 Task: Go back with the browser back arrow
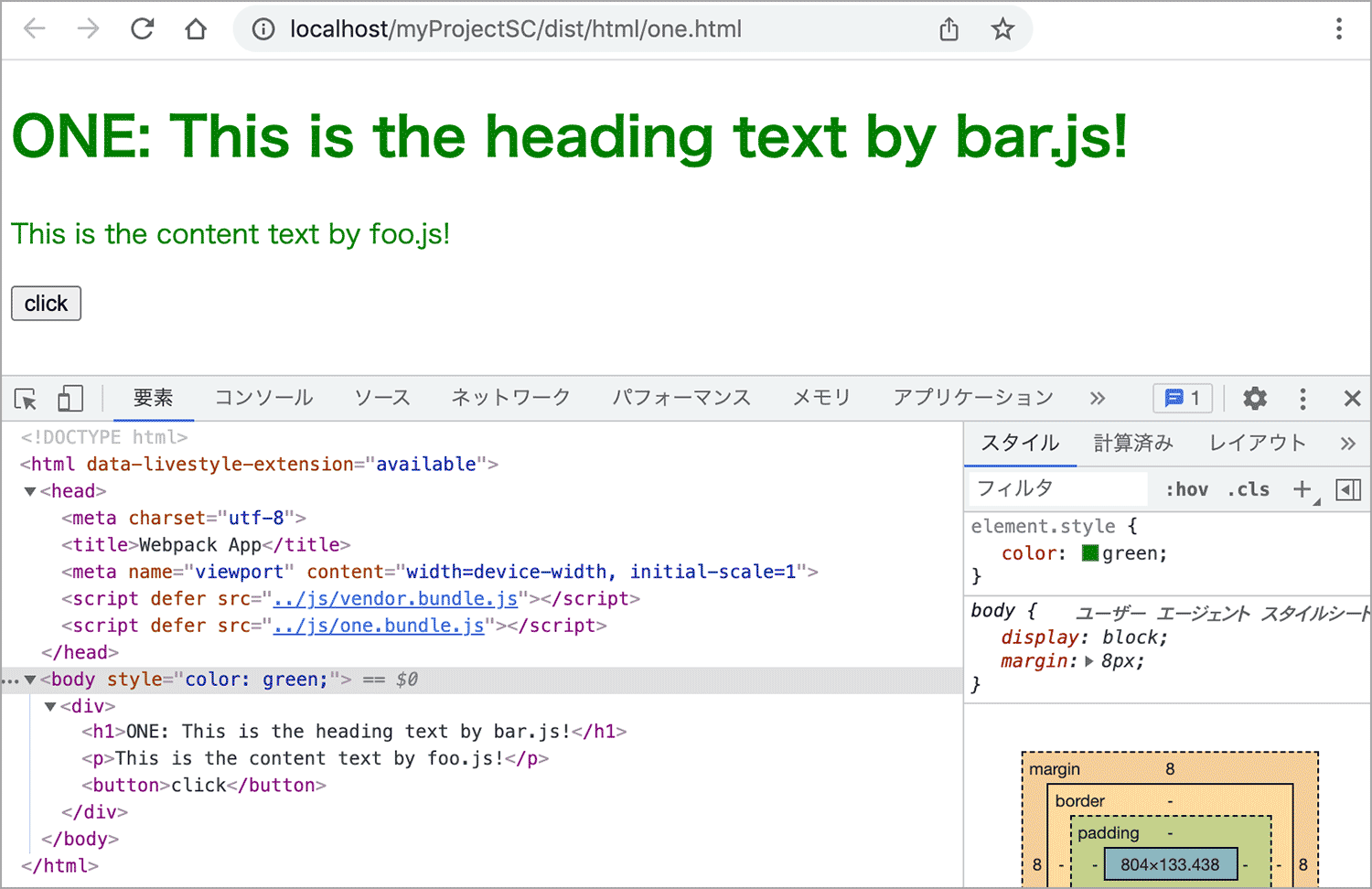(x=35, y=29)
